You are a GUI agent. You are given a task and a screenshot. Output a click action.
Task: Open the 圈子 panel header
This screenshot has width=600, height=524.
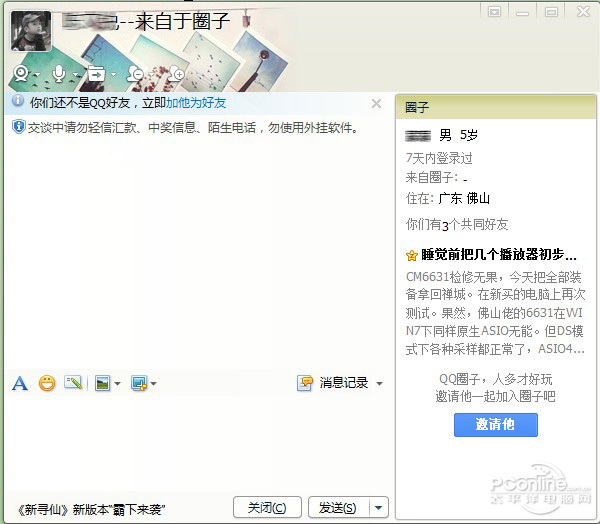tap(496, 107)
